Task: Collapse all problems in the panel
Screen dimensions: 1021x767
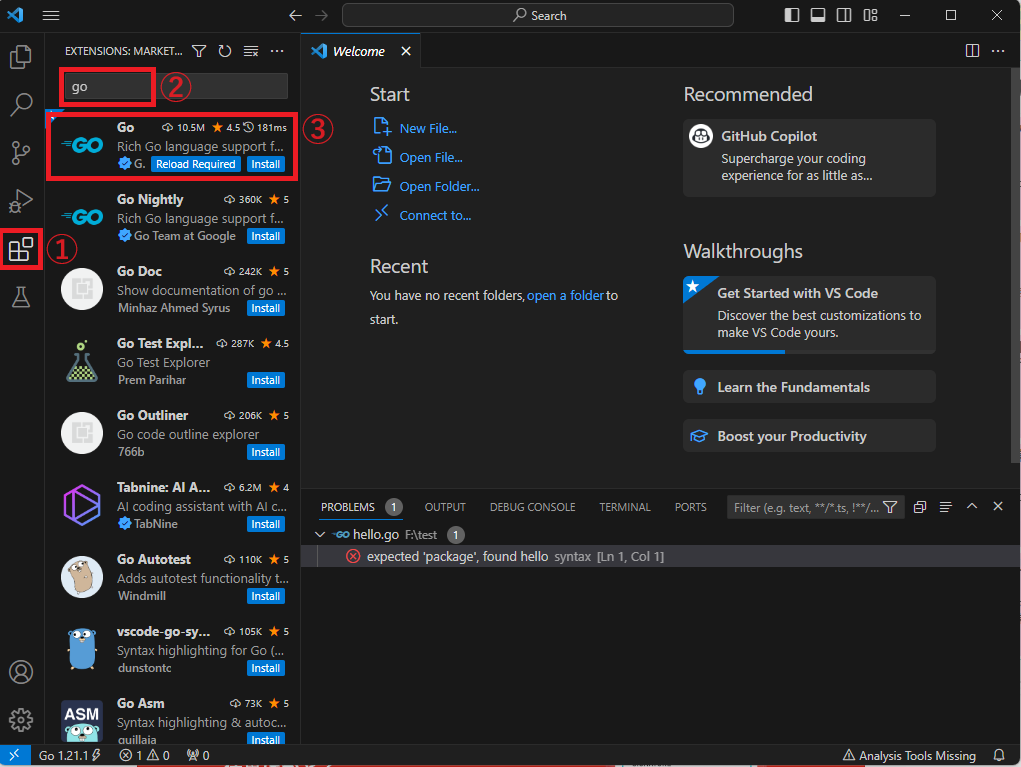Action: tap(920, 507)
